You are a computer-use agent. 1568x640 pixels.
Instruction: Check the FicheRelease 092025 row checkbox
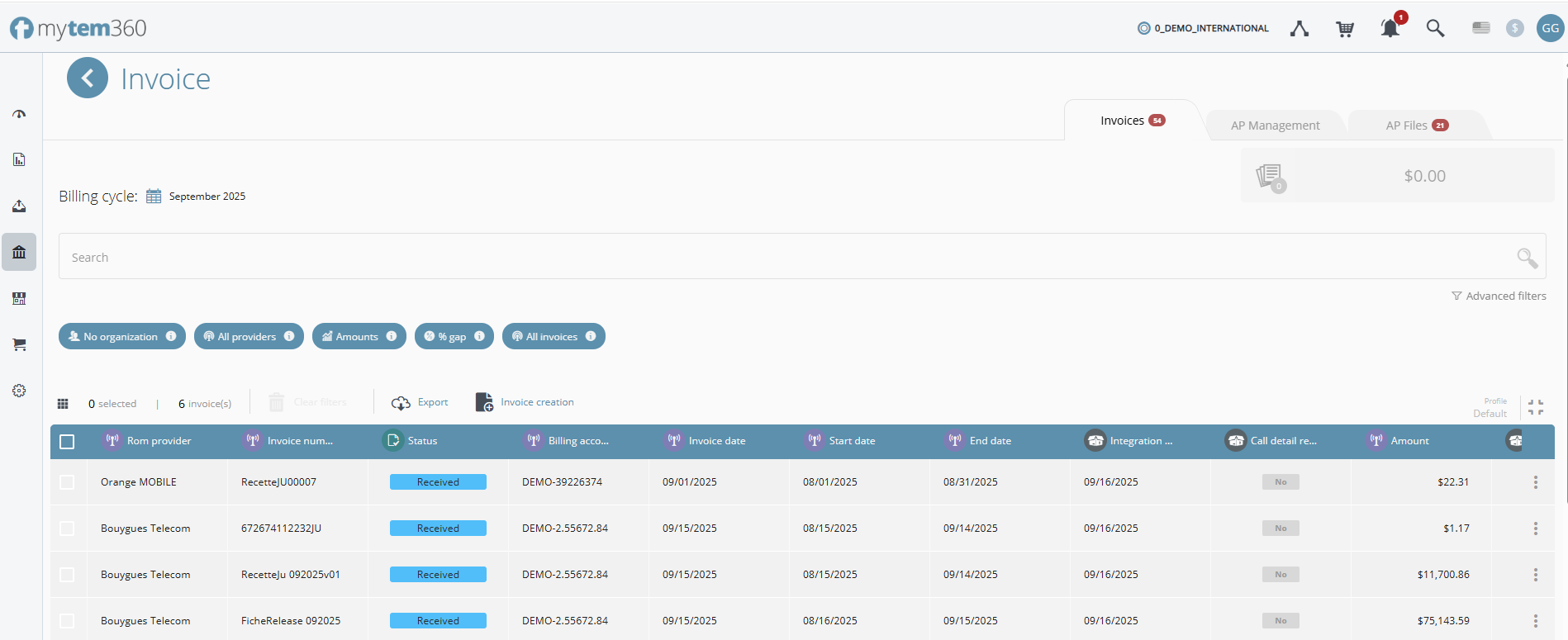coord(68,621)
